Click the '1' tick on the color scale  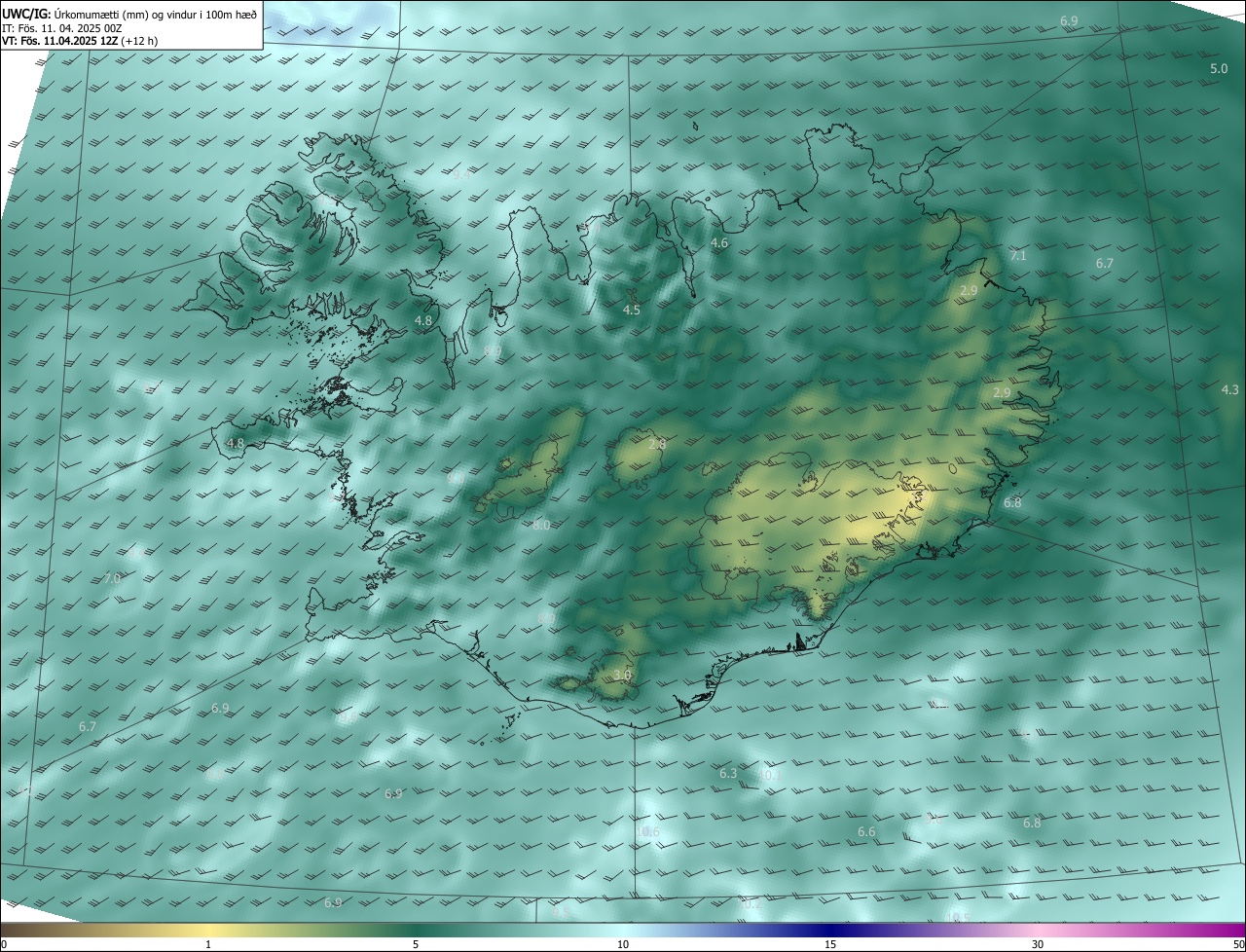pyautogui.click(x=208, y=944)
